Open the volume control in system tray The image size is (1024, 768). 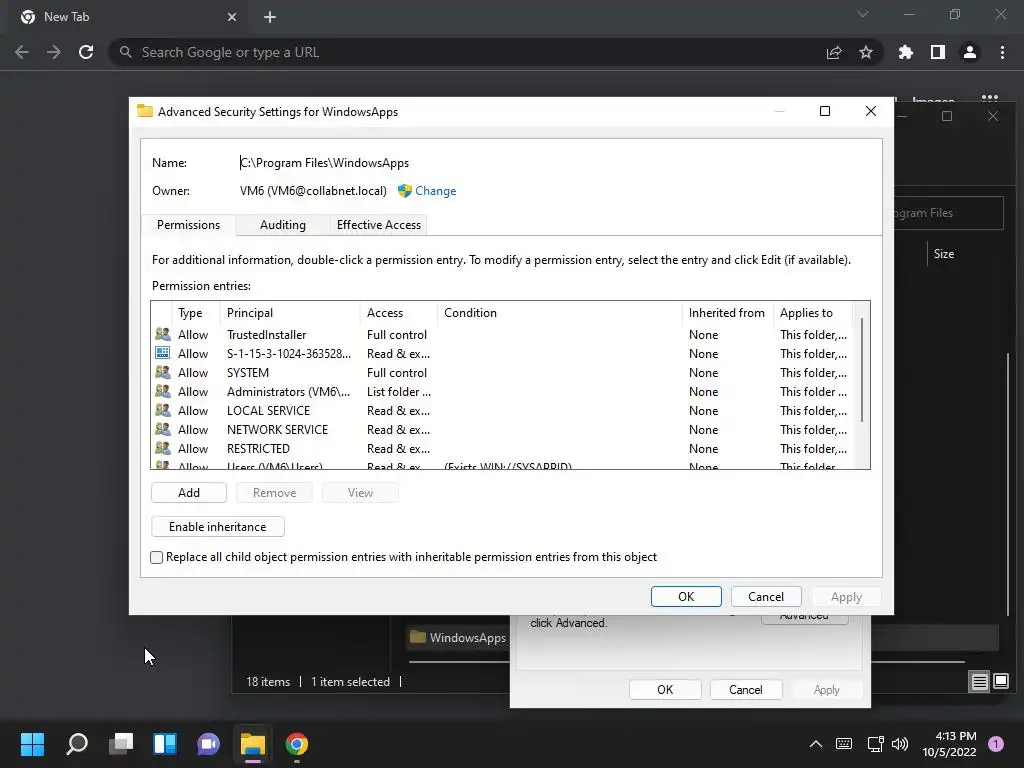click(900, 744)
